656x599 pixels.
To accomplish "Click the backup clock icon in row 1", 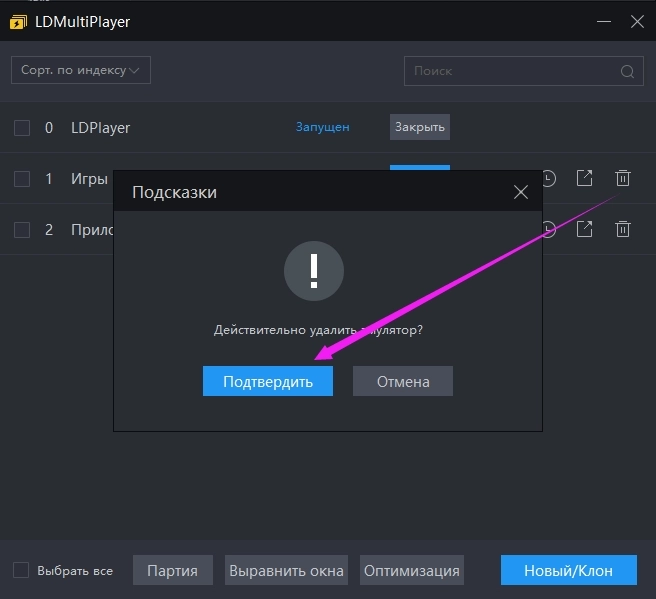I will tap(549, 178).
